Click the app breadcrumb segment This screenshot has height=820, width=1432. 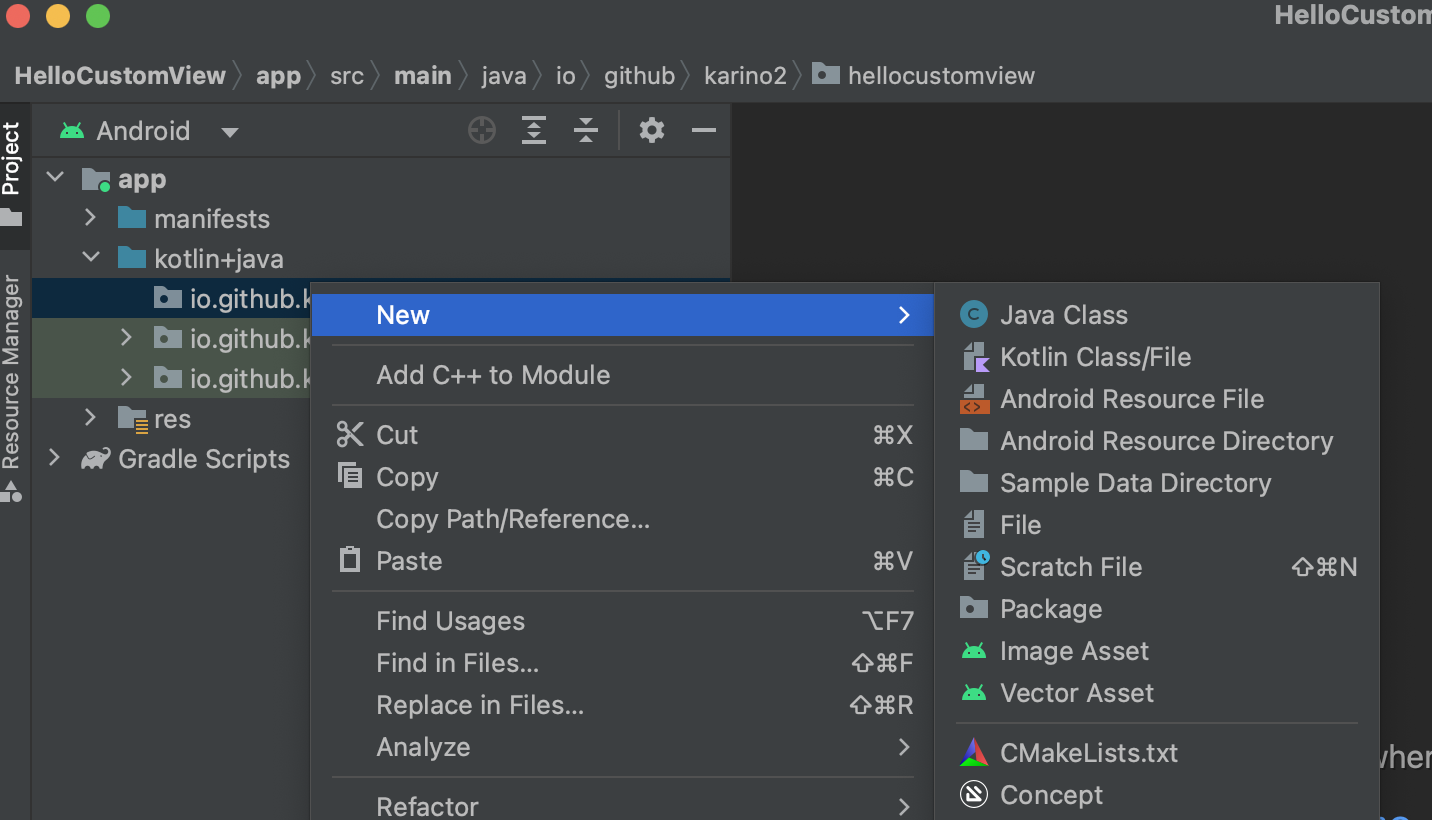(x=278, y=76)
